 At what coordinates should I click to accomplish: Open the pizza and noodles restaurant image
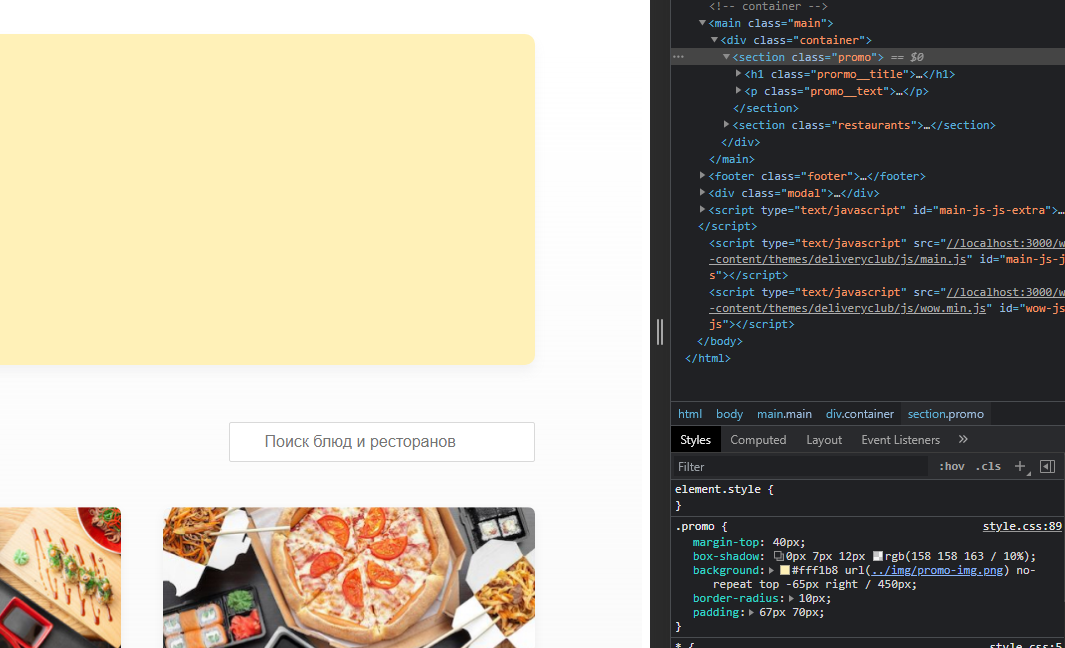coord(348,577)
